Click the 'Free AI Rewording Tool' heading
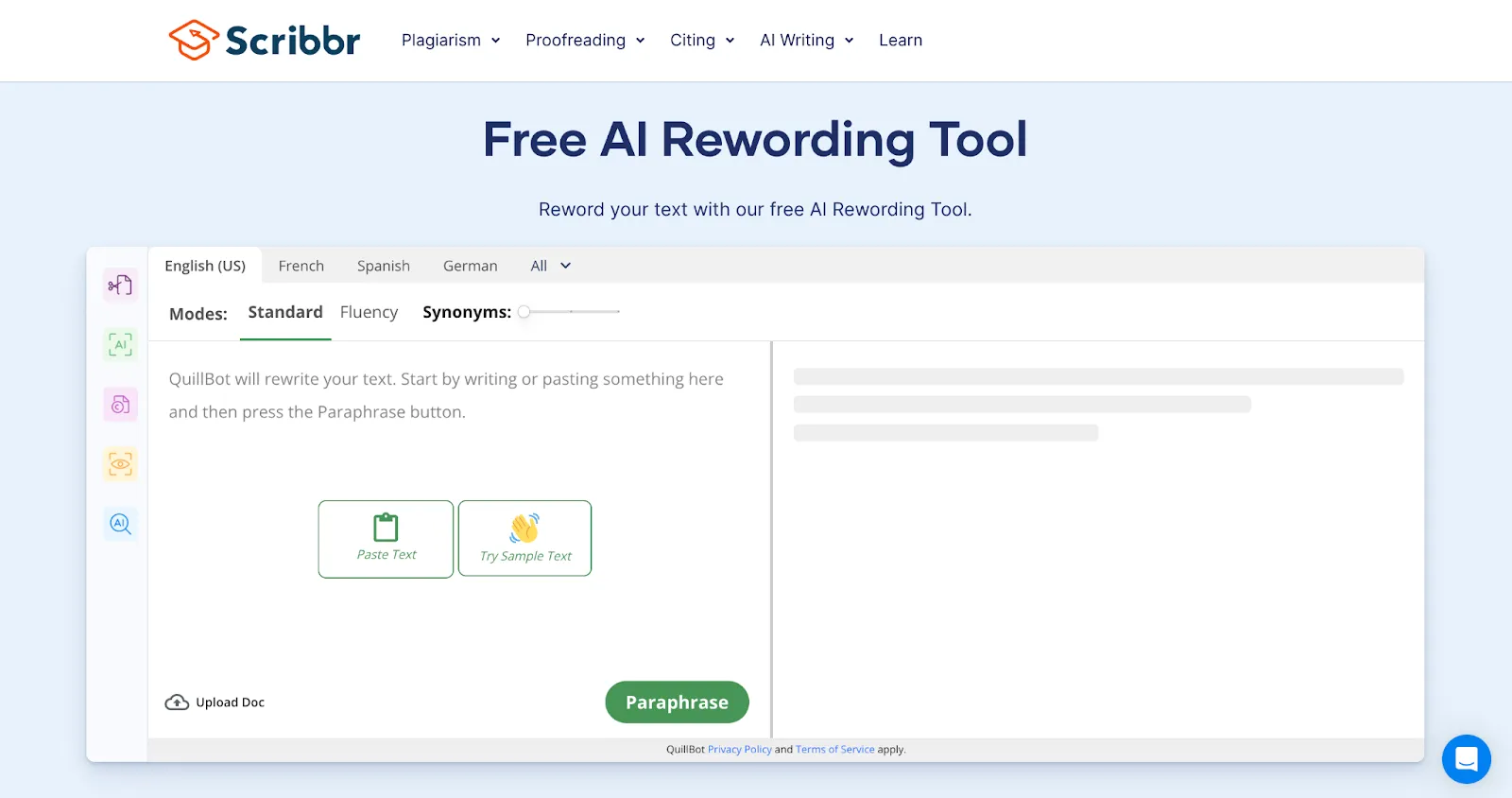Screen dimensions: 1512x798 [x=755, y=140]
